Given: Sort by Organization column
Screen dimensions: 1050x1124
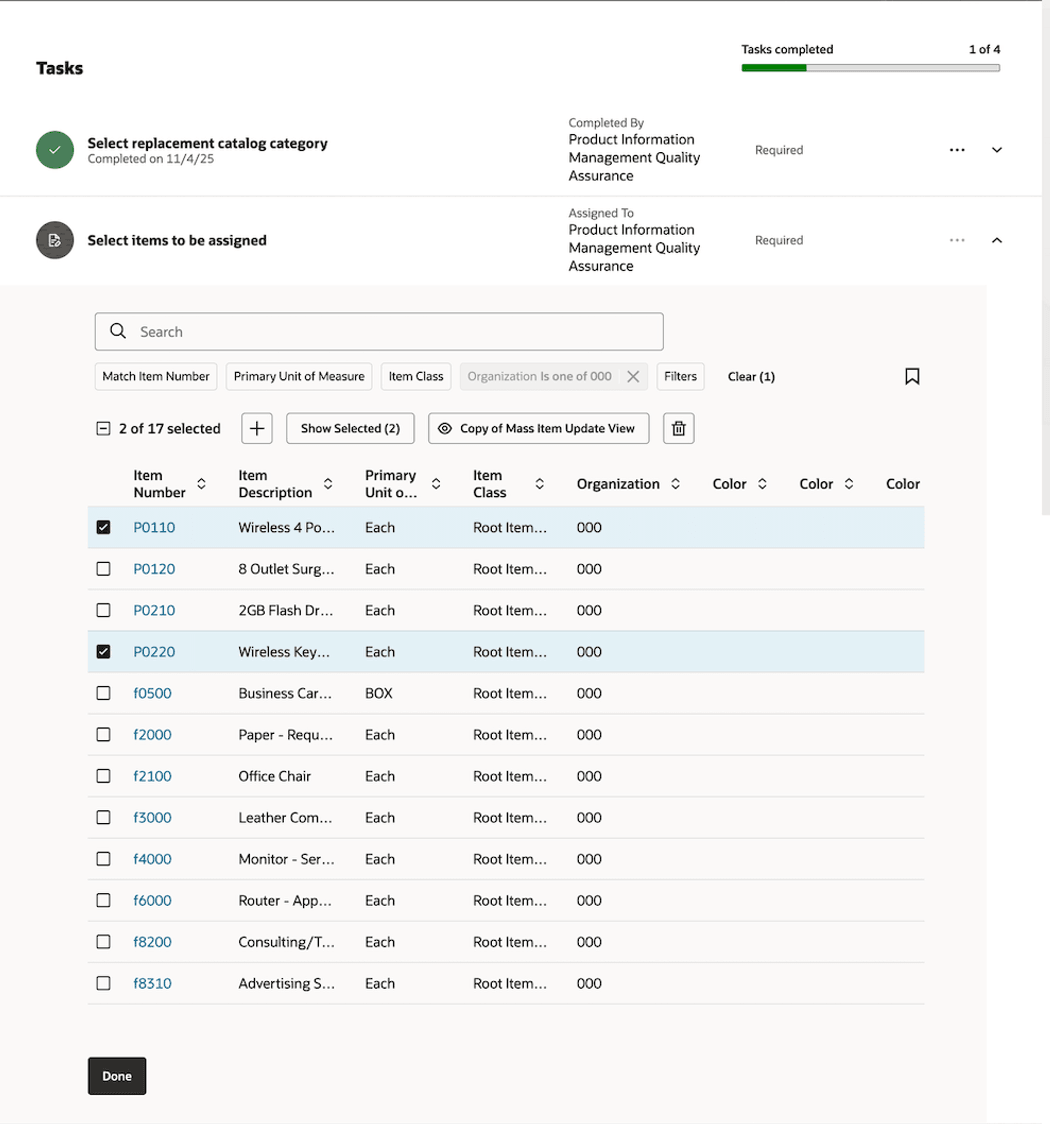Looking at the screenshot, I should (x=675, y=484).
